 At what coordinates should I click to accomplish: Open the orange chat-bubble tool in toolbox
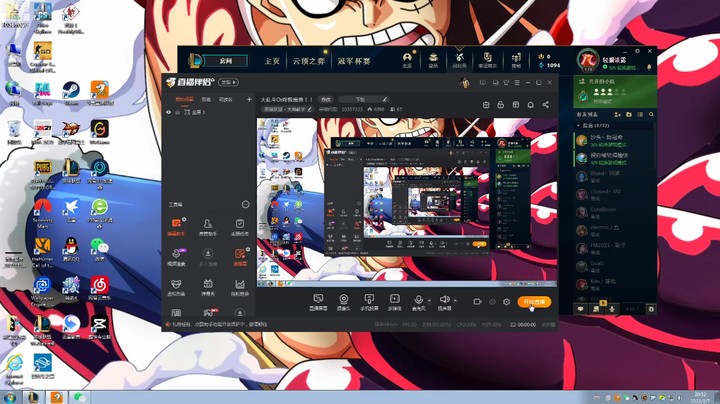(176, 227)
